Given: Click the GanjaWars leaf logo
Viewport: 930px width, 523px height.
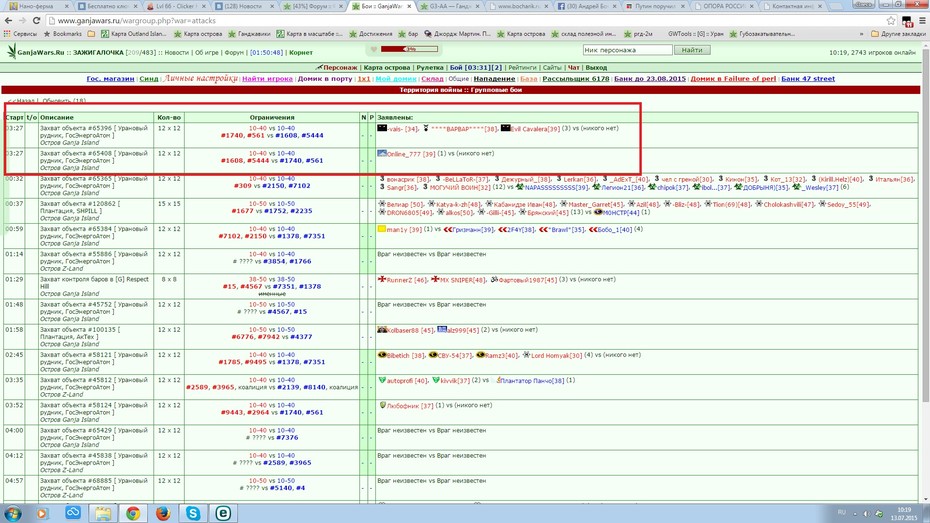Looking at the screenshot, I should point(11,52).
